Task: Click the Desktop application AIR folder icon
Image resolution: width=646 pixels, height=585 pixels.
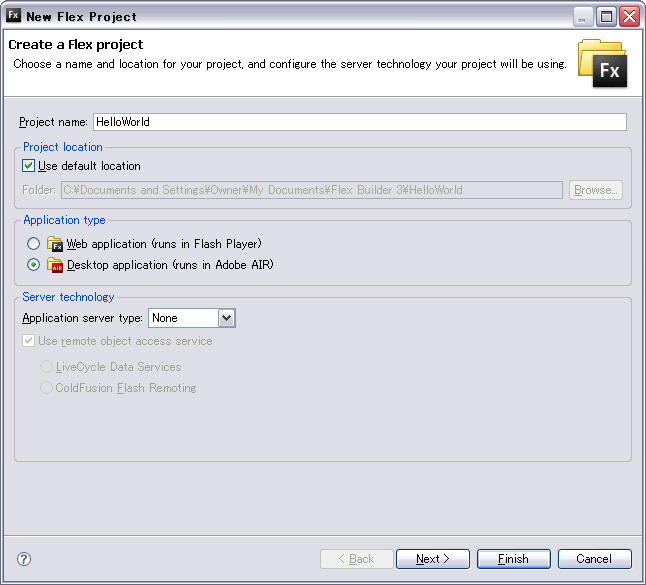Action: [54, 265]
